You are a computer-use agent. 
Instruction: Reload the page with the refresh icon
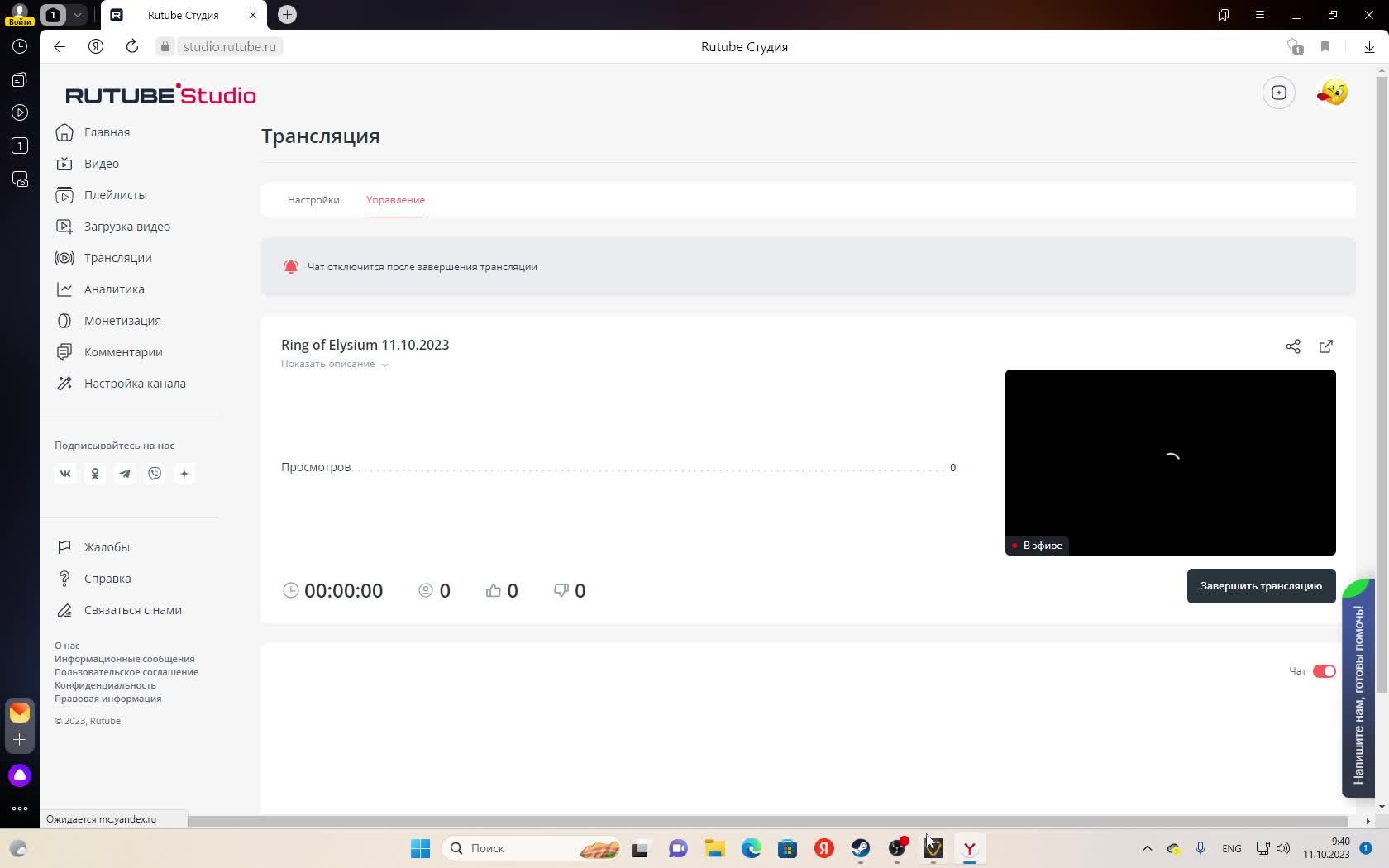pos(132,46)
